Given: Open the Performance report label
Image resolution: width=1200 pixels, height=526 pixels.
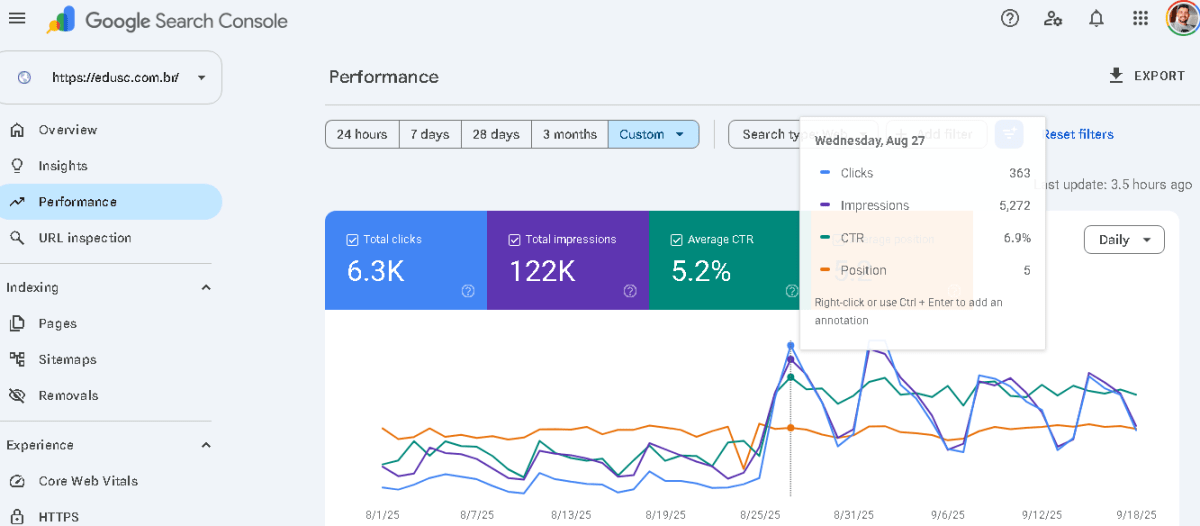Looking at the screenshot, I should pyautogui.click(x=78, y=202).
